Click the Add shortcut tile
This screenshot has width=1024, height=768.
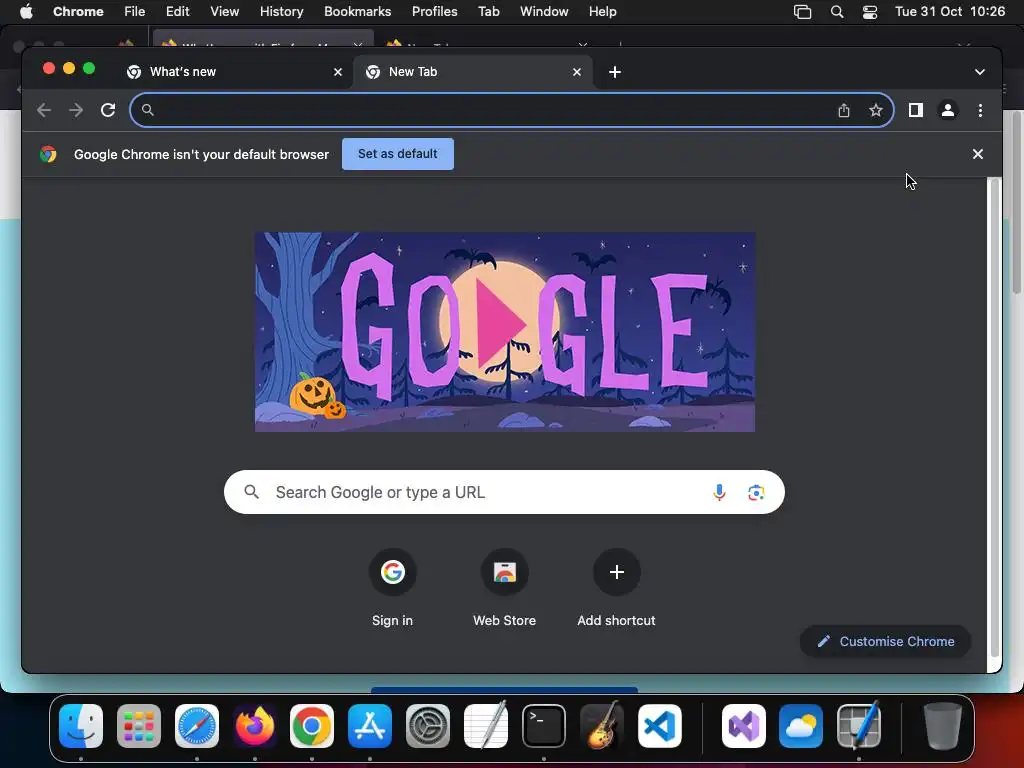click(616, 589)
